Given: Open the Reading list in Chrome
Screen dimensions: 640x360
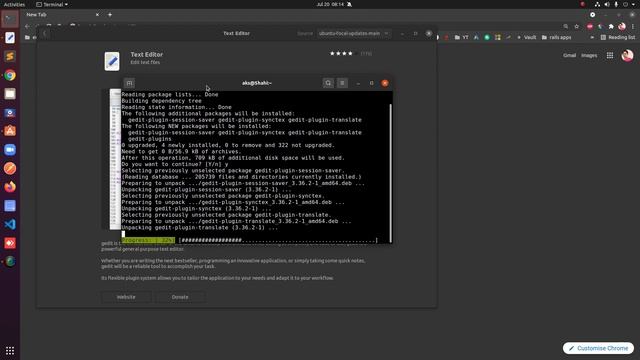Looking at the screenshot, I should (x=618, y=37).
